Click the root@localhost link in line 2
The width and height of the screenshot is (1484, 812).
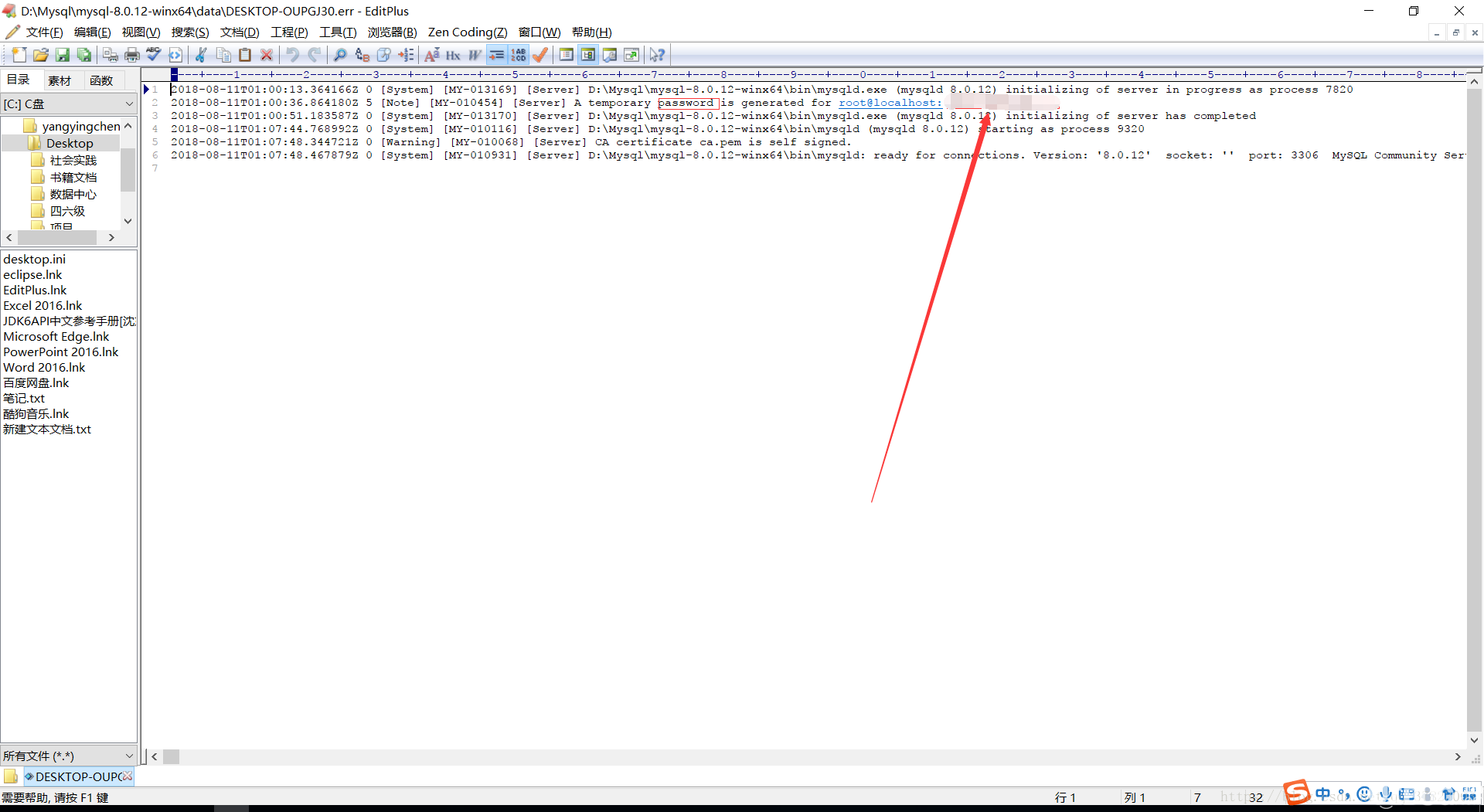[890, 103]
